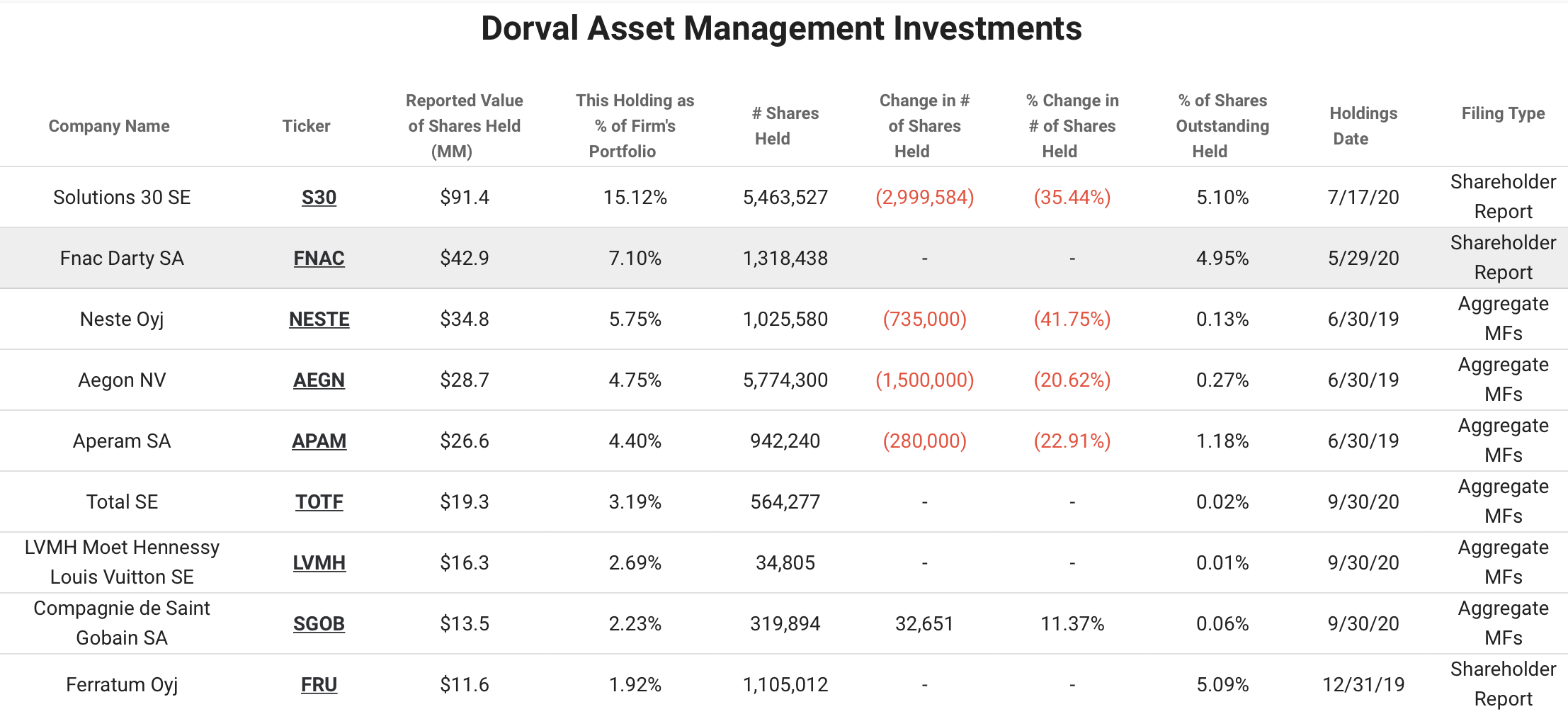Image resolution: width=1568 pixels, height=714 pixels.
Task: Open the APAM ticker link
Action: (319, 441)
